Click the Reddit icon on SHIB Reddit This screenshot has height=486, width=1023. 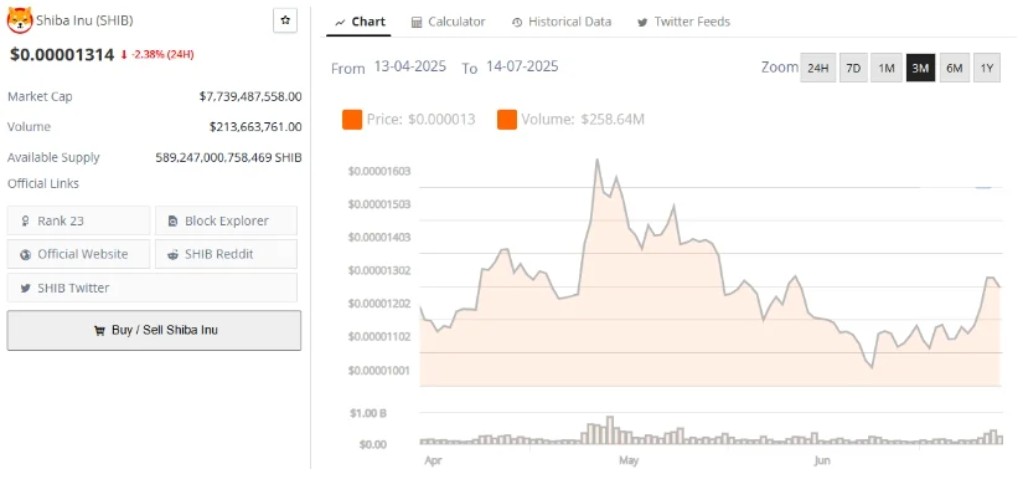tap(173, 254)
